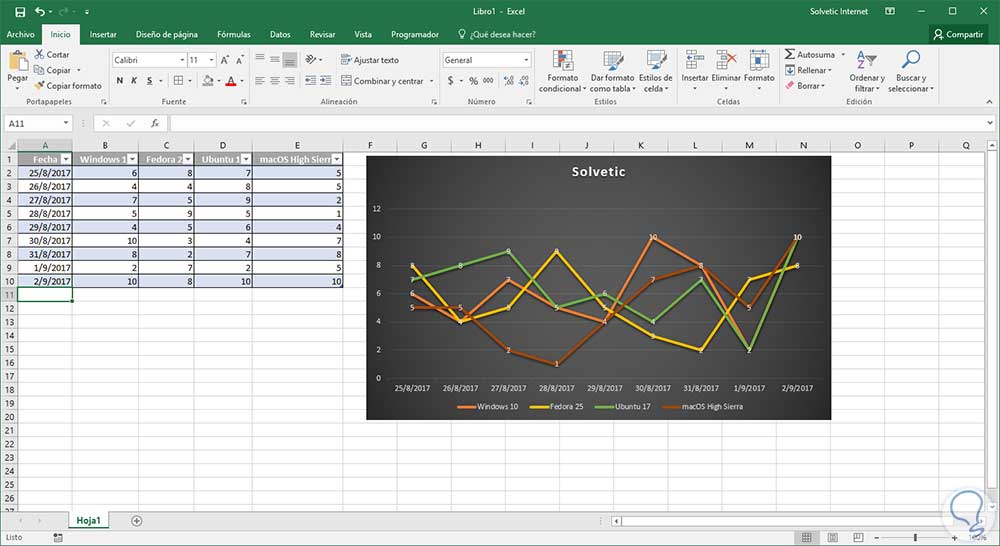Toggle bottom vertical alignment
The image size is (1000, 546).
(290, 59)
